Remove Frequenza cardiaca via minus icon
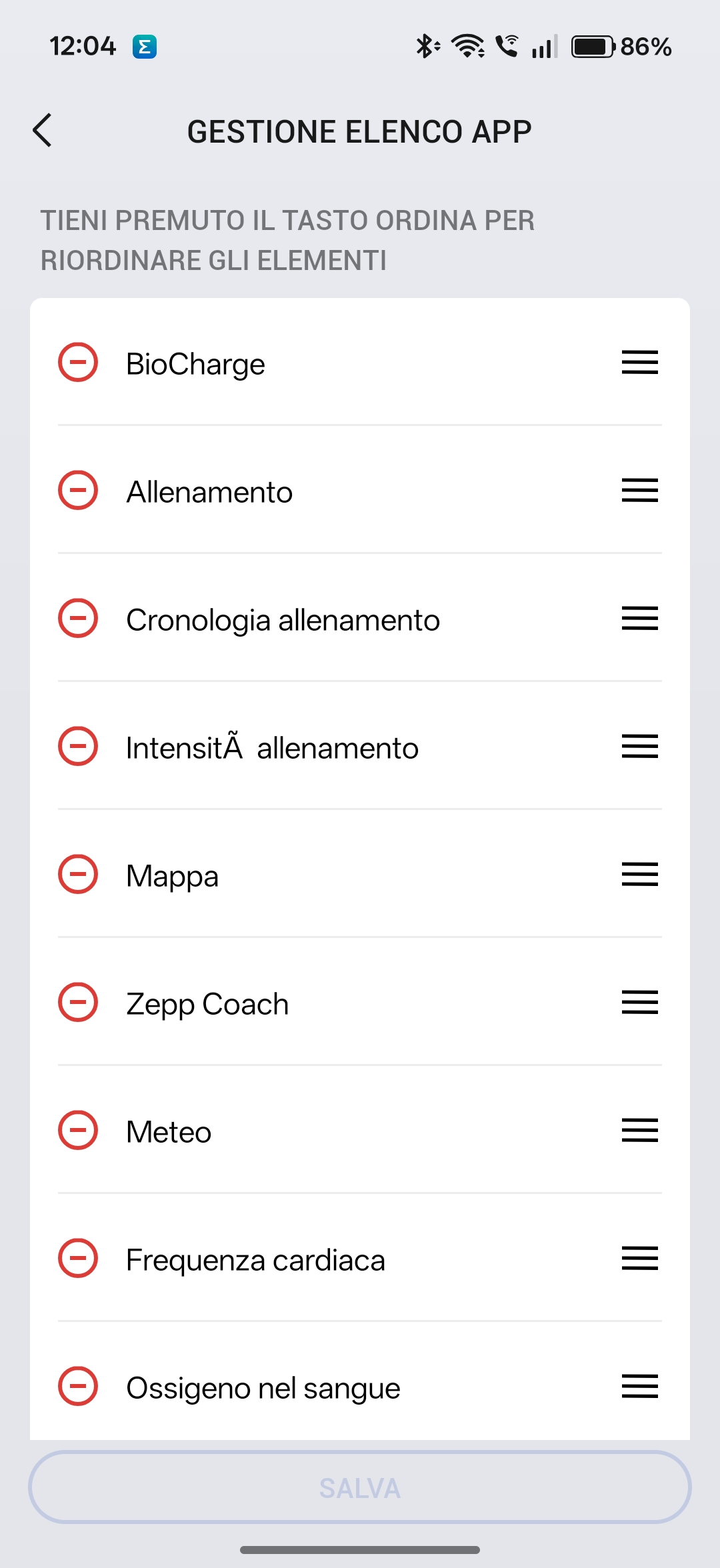Screen dimensions: 720x1568 pyautogui.click(x=78, y=1259)
